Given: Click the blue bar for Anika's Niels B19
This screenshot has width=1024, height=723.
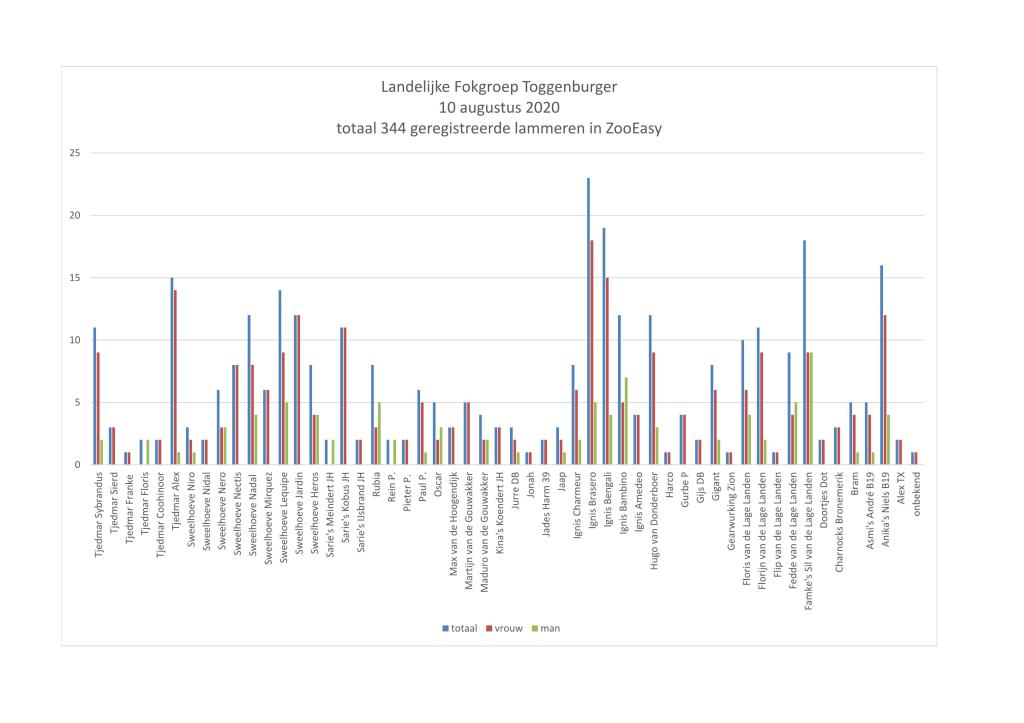Looking at the screenshot, I should point(881,364).
